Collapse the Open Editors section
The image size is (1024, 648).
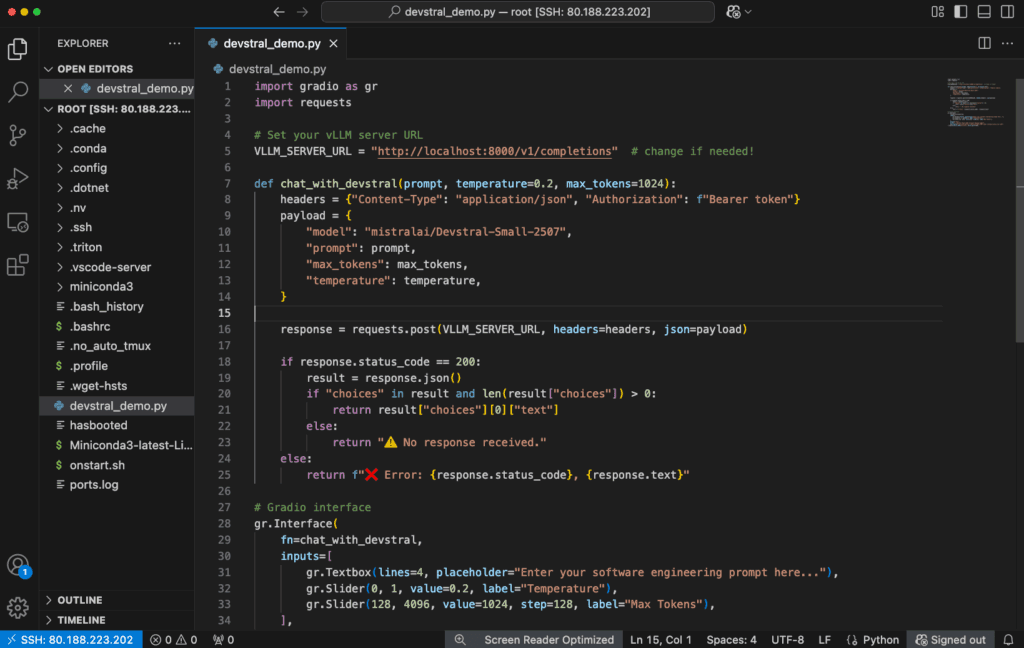(48, 69)
